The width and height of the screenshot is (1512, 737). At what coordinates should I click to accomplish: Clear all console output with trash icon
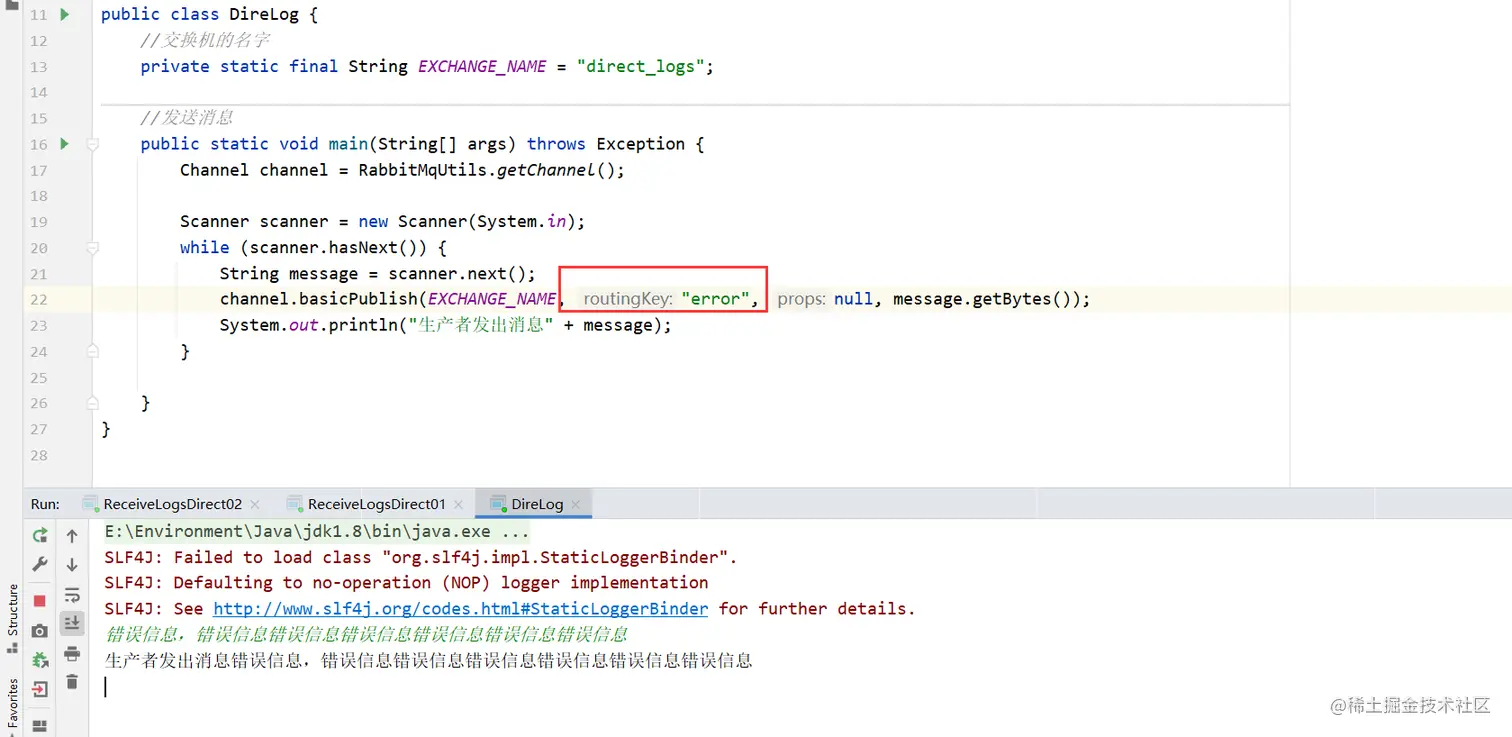tap(72, 682)
